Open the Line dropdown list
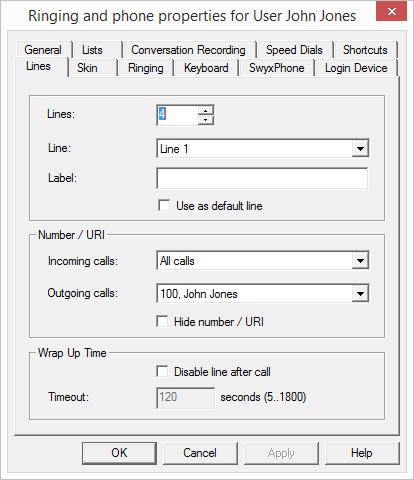414x480 pixels. pyautogui.click(x=360, y=148)
